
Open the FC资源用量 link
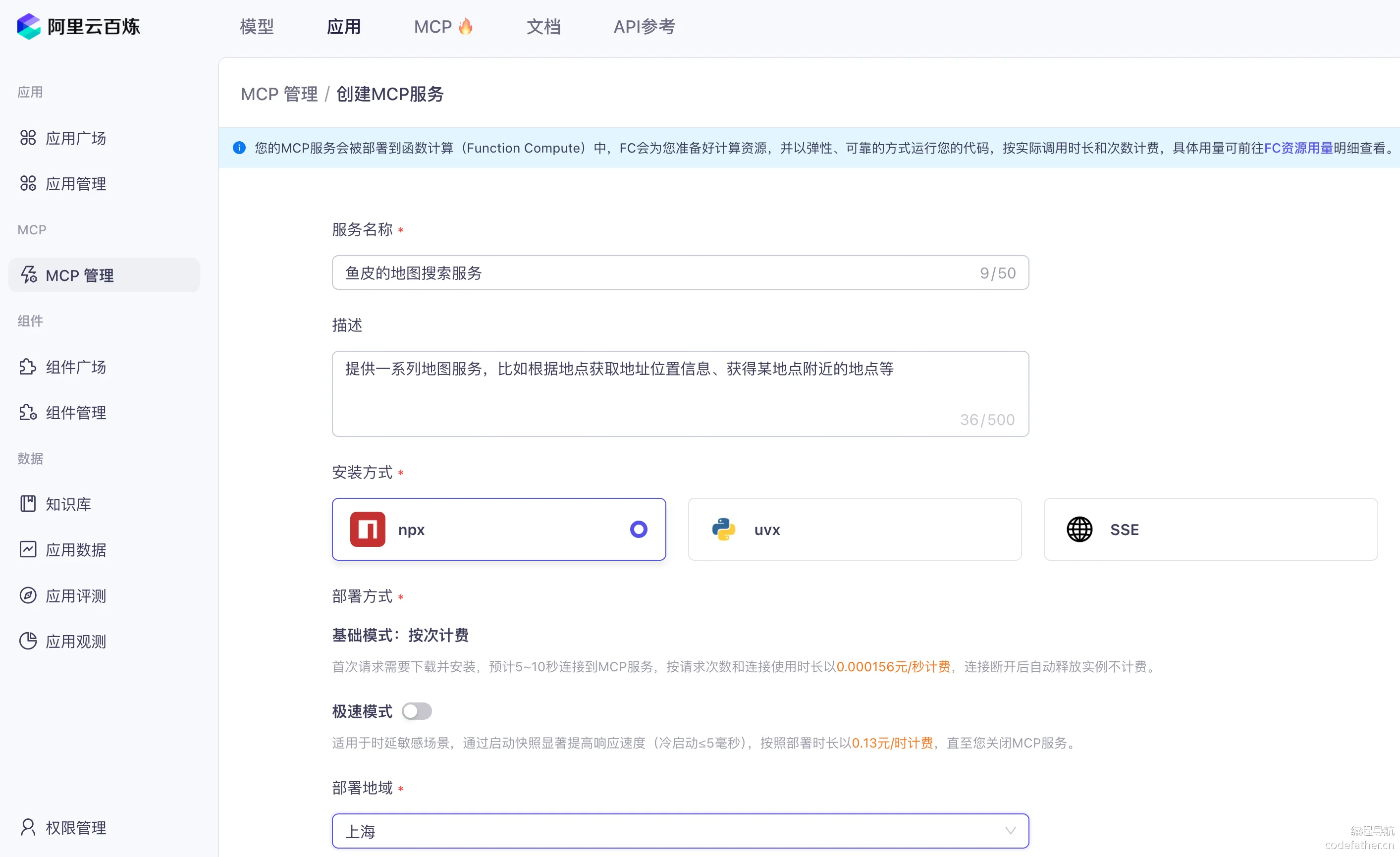point(1298,148)
